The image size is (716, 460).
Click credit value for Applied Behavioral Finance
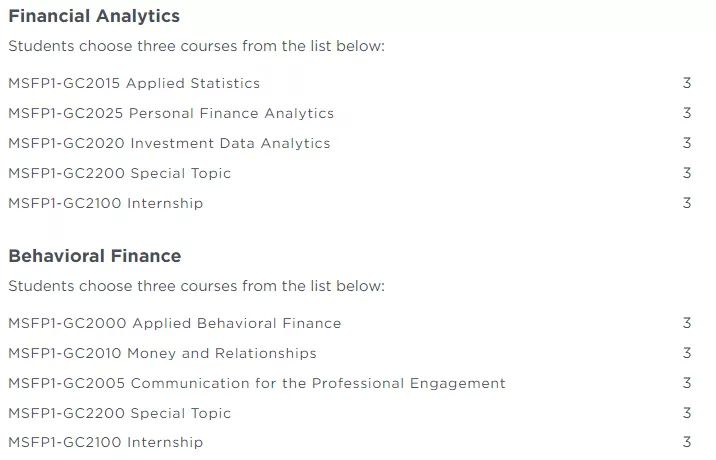[x=687, y=324]
